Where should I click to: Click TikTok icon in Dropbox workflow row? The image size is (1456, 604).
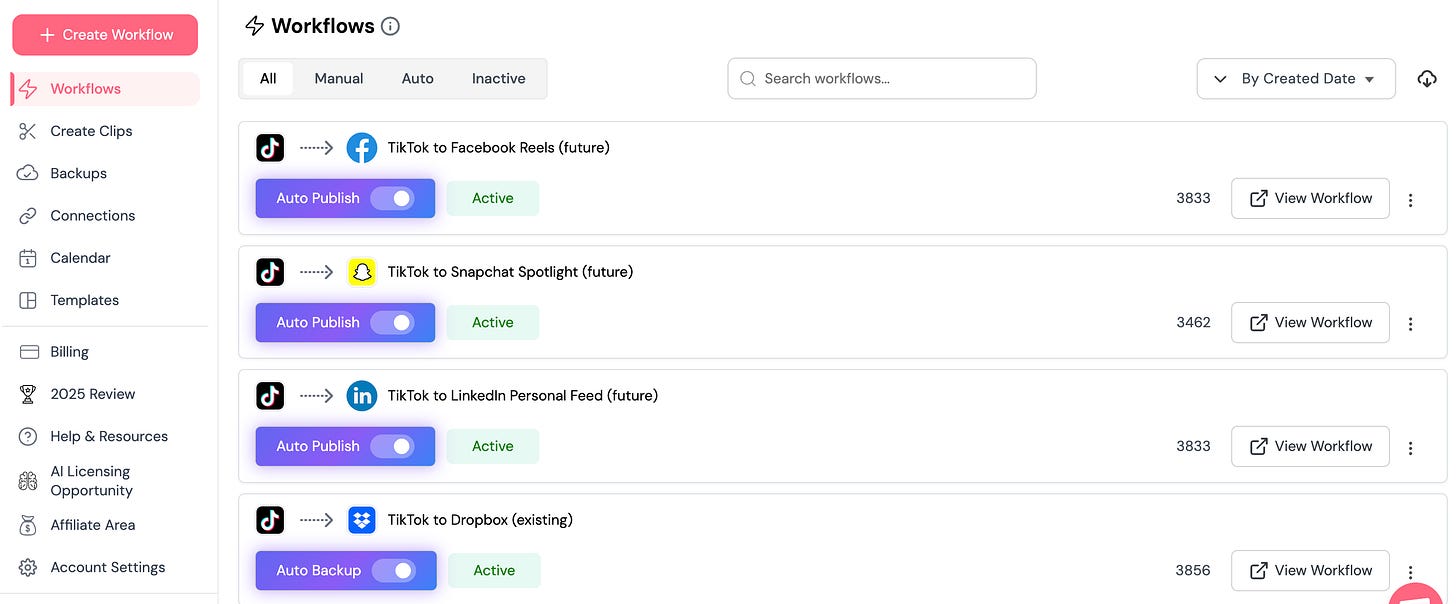tap(270, 520)
